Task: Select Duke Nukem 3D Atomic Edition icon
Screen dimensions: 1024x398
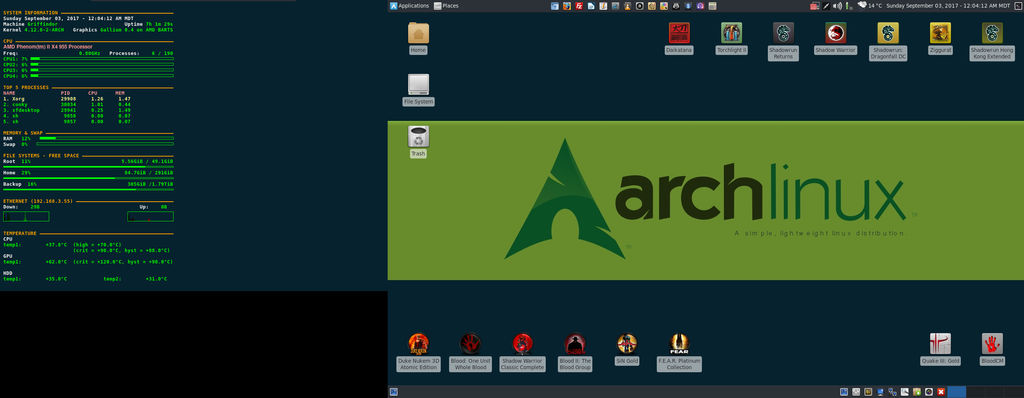Action: [418, 353]
